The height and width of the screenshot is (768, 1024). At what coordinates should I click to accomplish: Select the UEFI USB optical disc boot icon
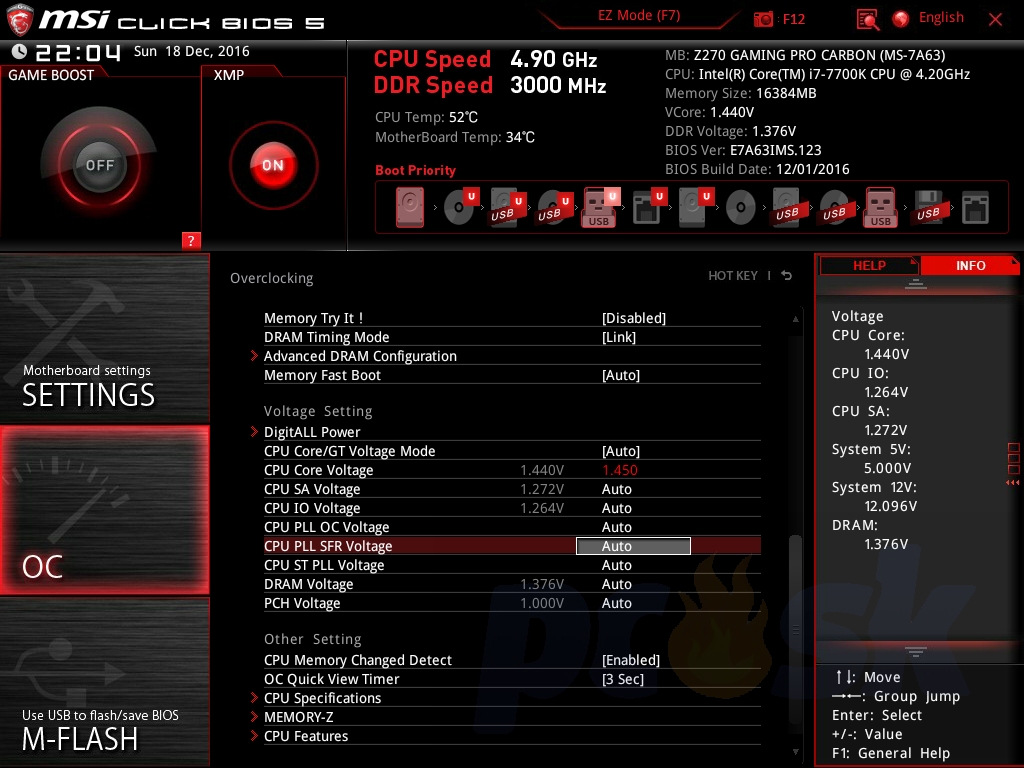[x=555, y=207]
